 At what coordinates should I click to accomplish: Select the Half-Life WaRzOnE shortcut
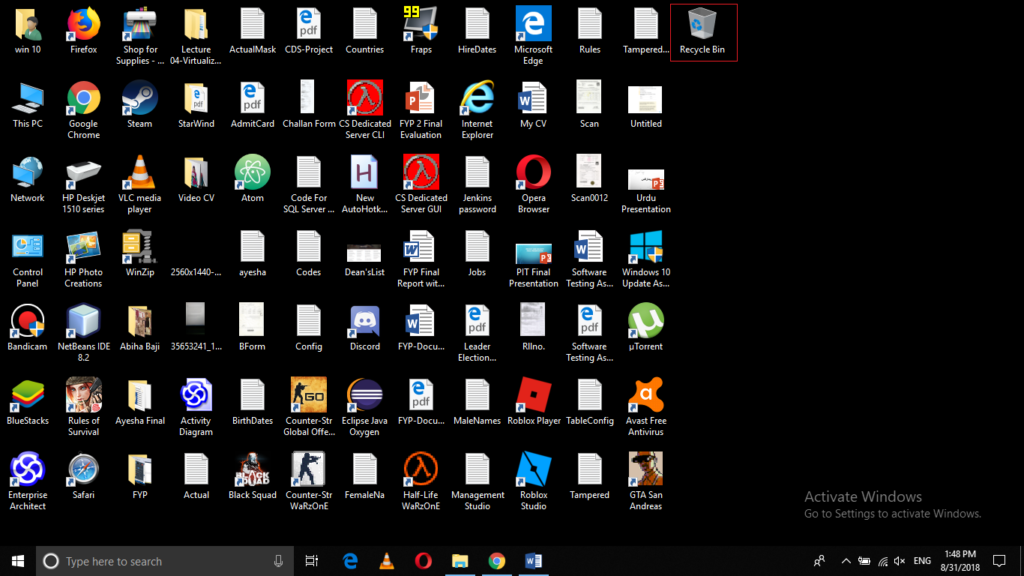421,482
